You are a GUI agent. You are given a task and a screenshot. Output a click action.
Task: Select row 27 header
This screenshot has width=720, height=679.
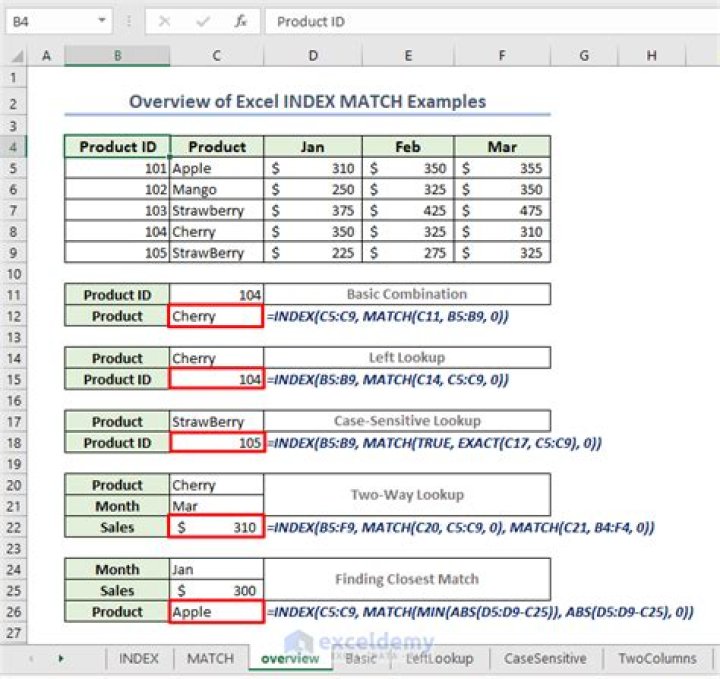13,633
